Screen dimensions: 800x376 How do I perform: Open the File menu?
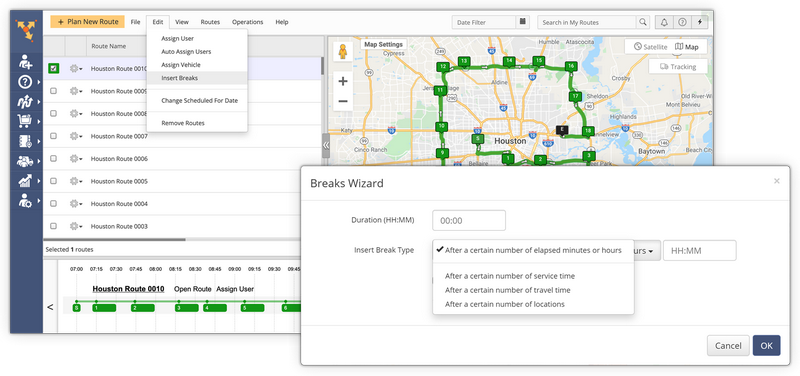(135, 22)
